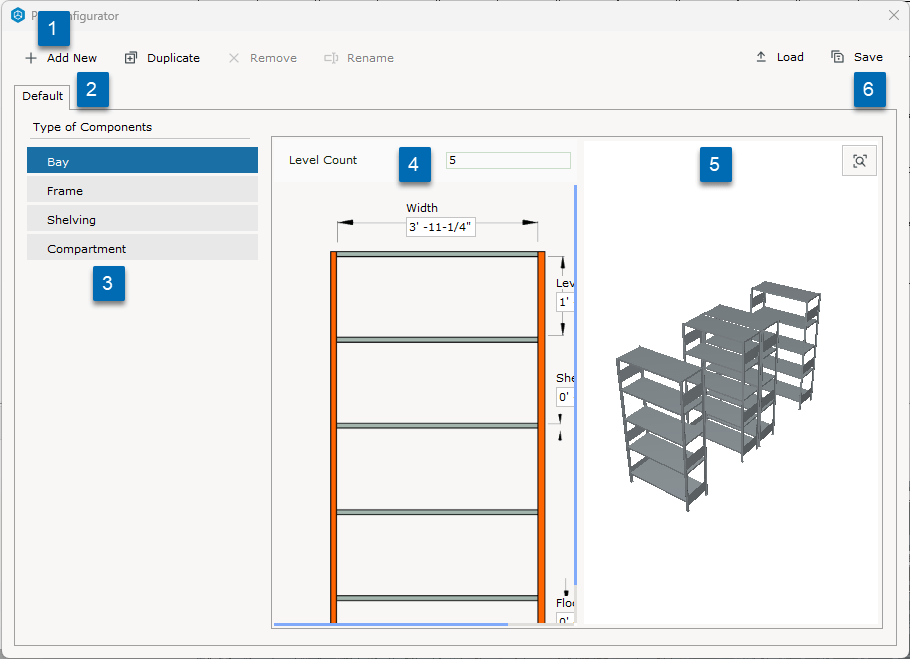The image size is (910, 659).
Task: Switch to the Default configuration tab
Action: [40, 95]
